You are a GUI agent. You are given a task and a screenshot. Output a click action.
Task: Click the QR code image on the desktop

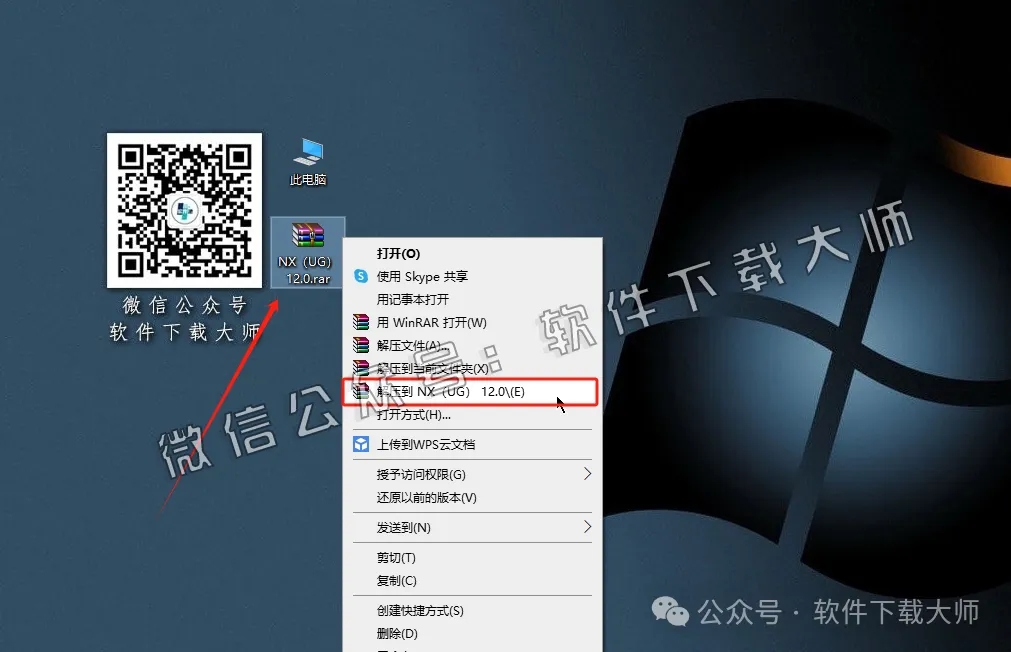(x=184, y=210)
